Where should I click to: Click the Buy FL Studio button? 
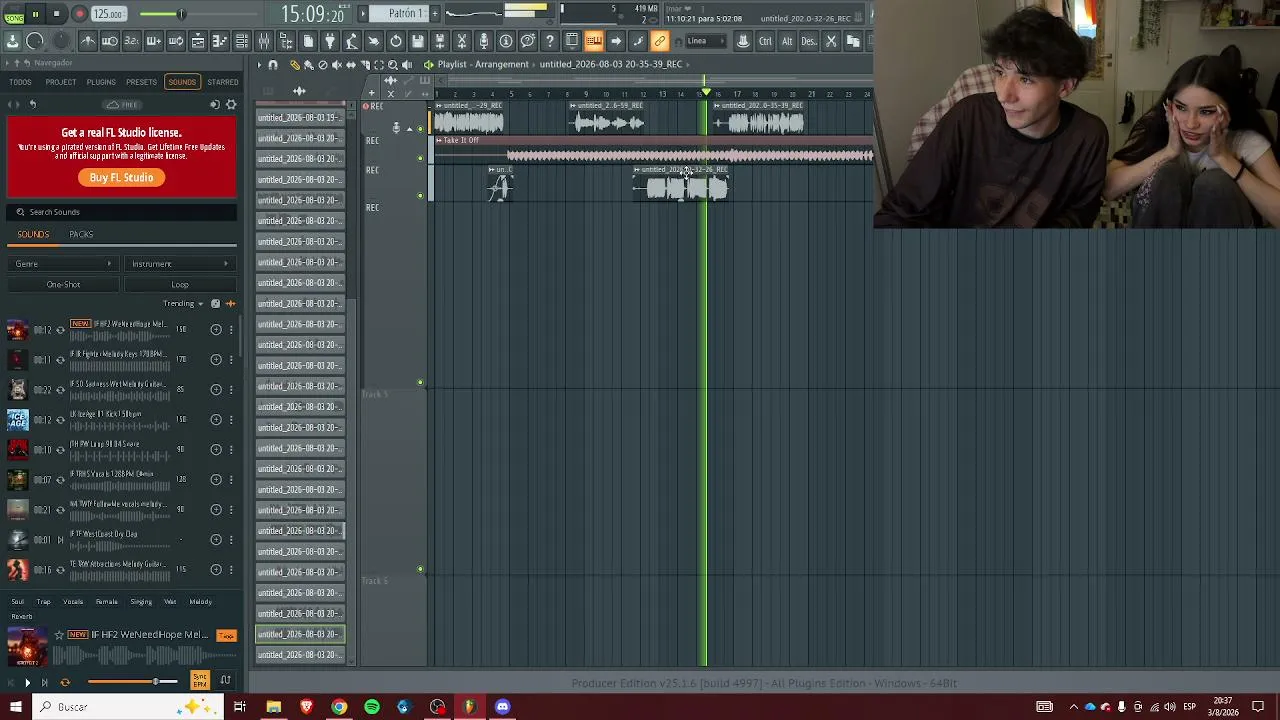pyautogui.click(x=121, y=178)
